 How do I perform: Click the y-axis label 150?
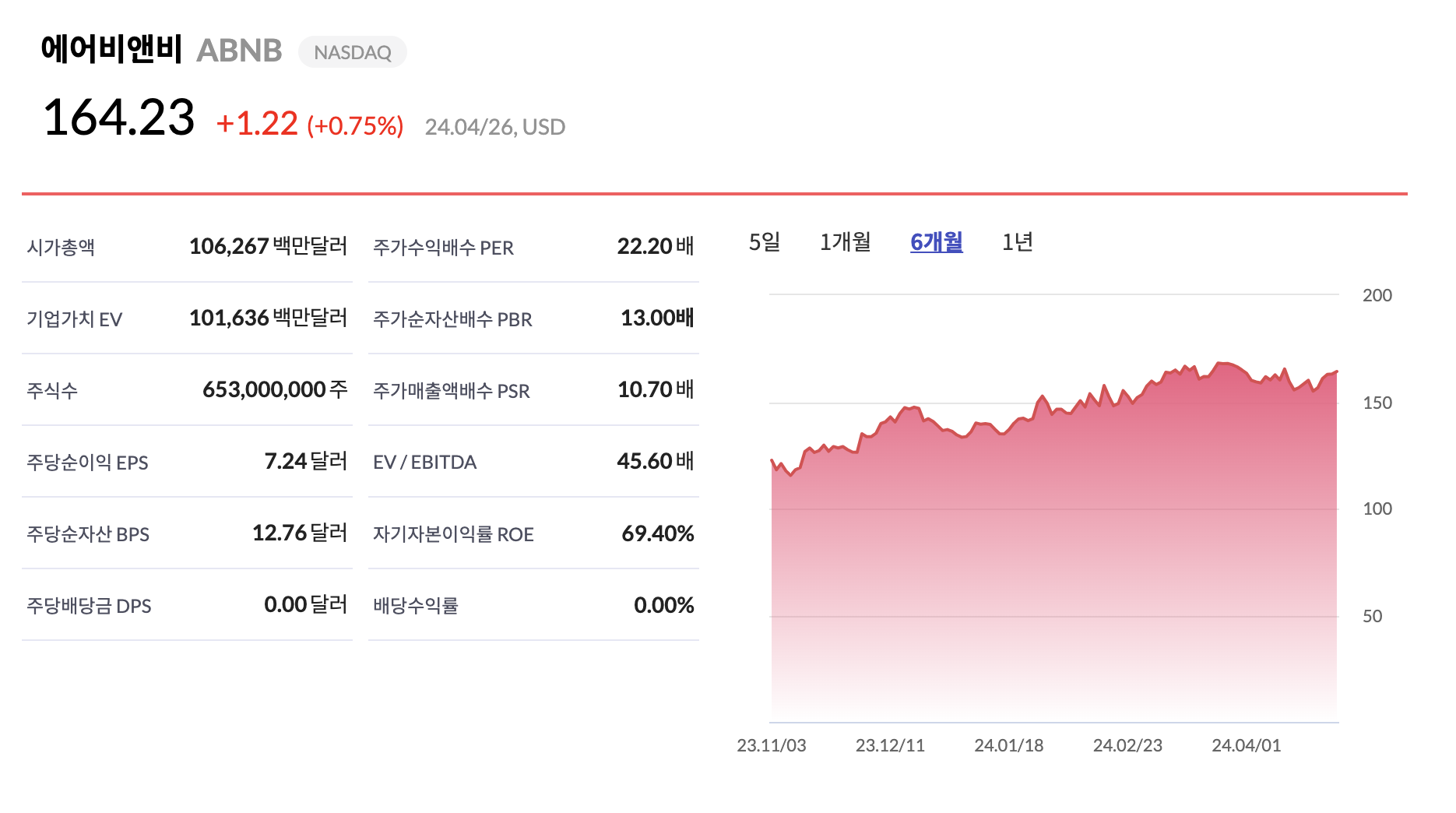click(1377, 403)
